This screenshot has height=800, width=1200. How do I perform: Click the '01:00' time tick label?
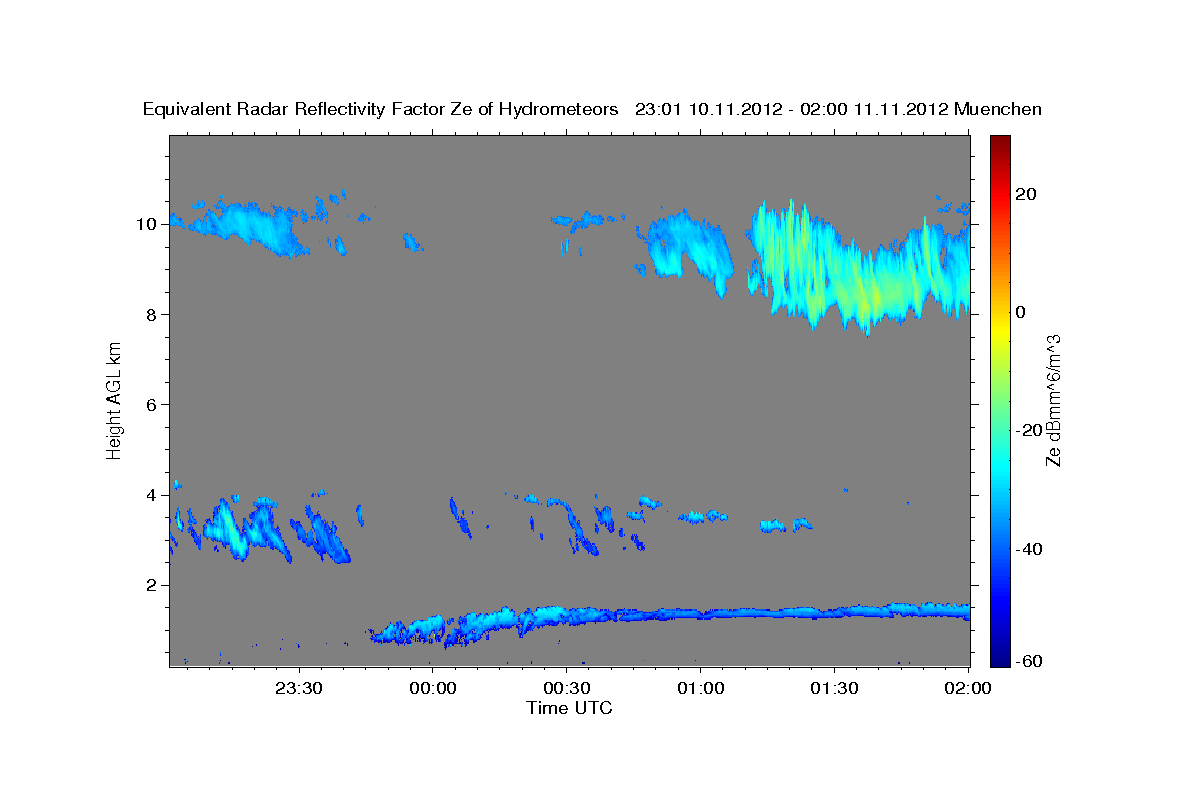click(x=700, y=688)
